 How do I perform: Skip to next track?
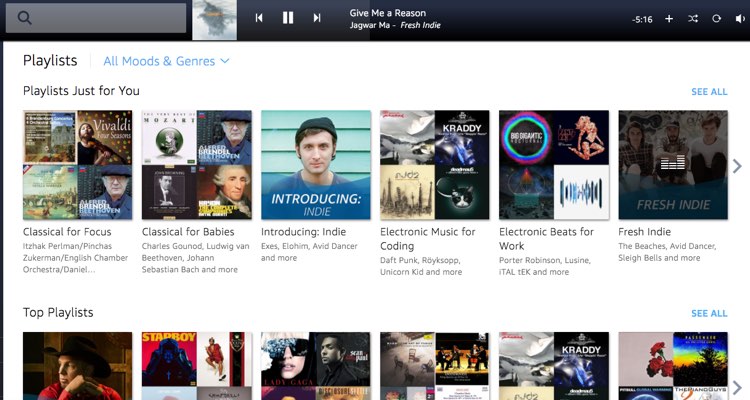tap(317, 18)
